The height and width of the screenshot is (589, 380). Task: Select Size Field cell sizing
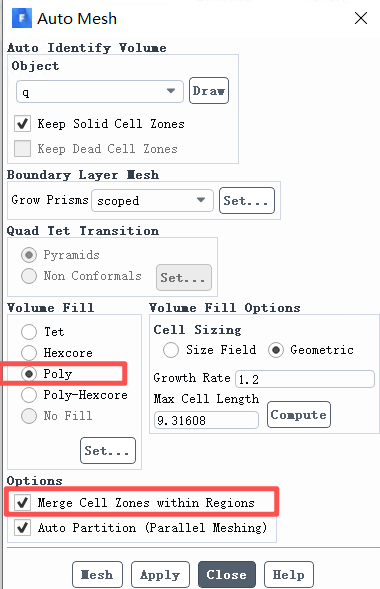tap(171, 350)
